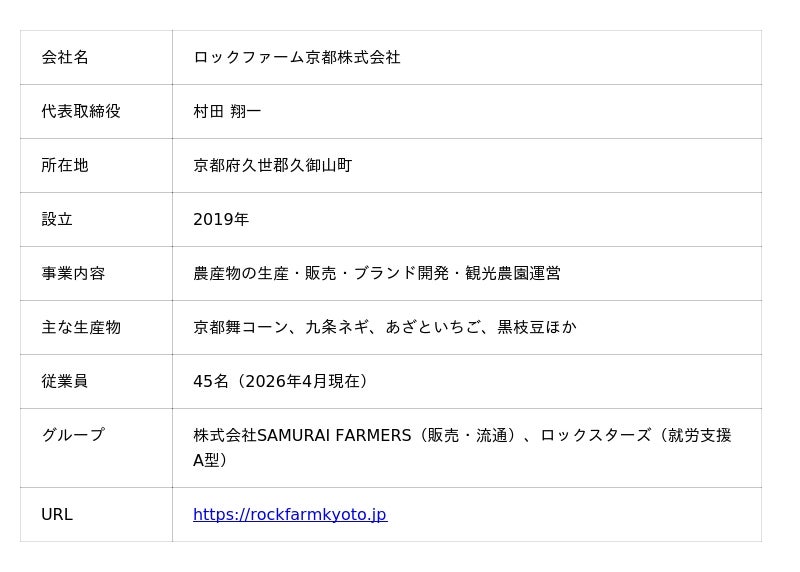Image resolution: width=800 pixels, height=572 pixels.
Task: Open the rockfarmkyoto.jp link
Action: 289,515
